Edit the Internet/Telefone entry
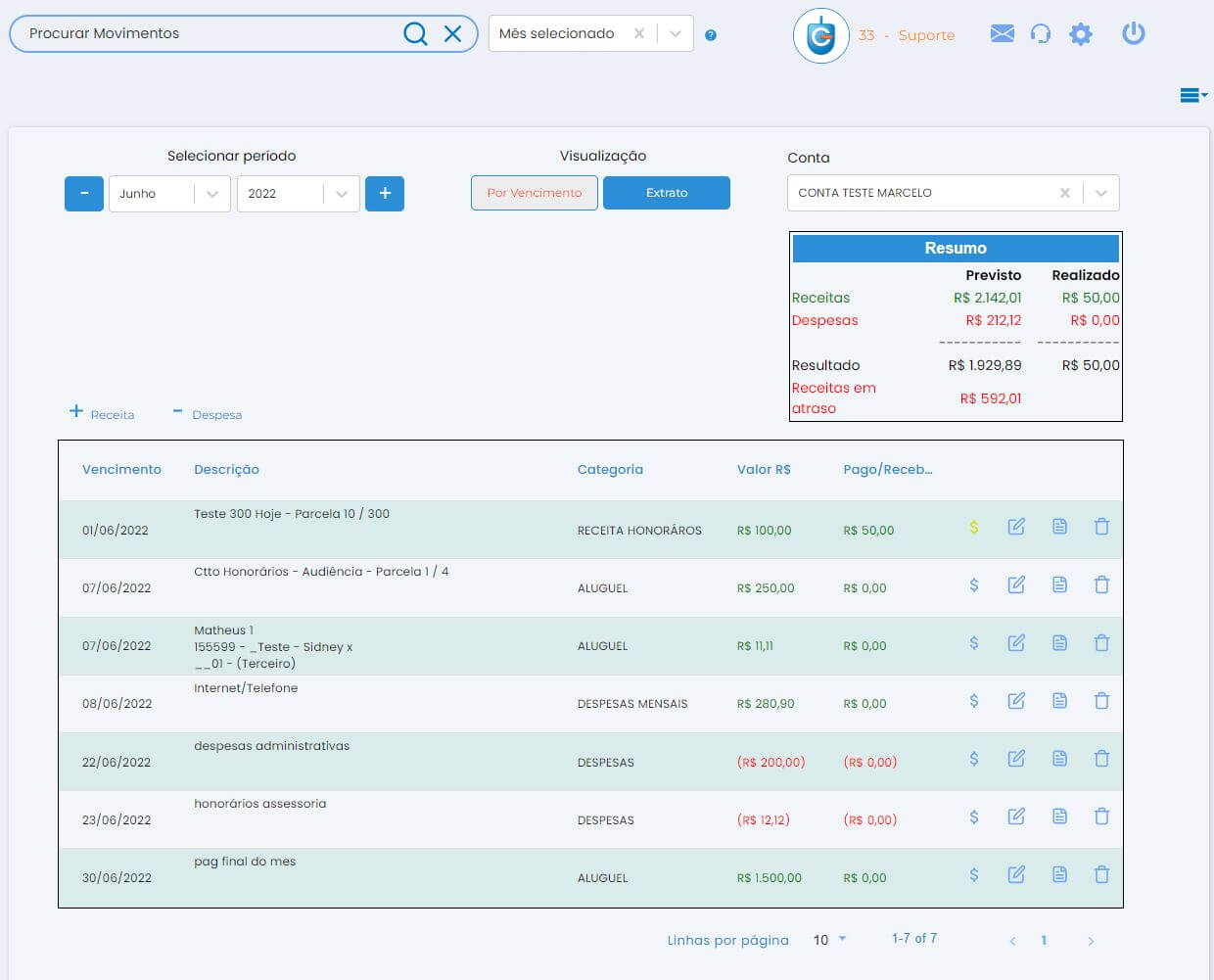This screenshot has width=1214, height=980. (x=1016, y=700)
